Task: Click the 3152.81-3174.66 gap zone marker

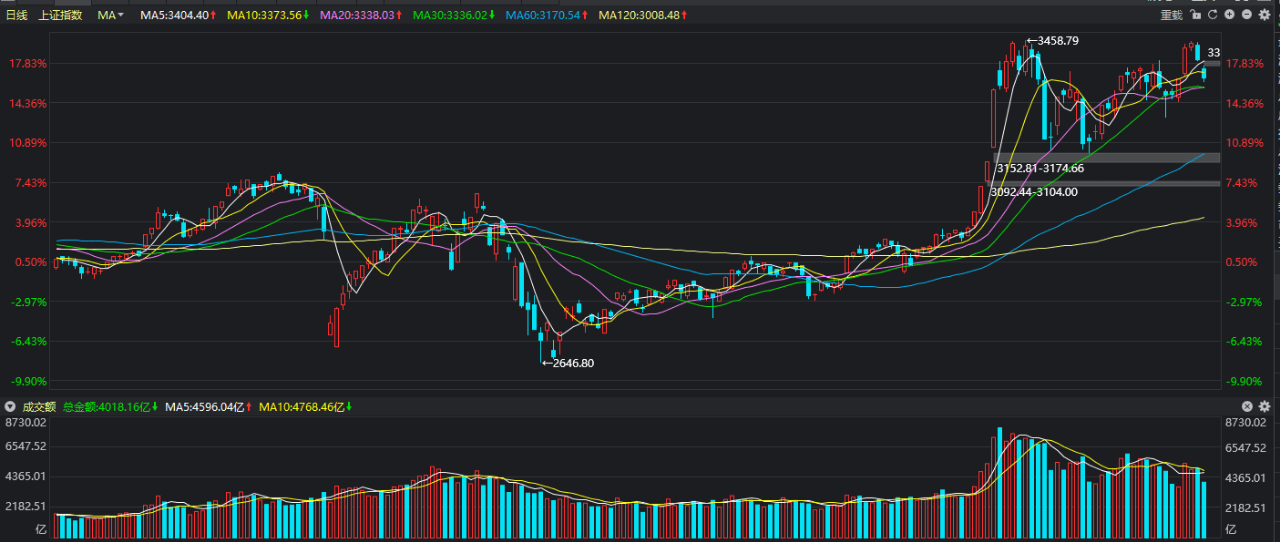Action: (1040, 168)
